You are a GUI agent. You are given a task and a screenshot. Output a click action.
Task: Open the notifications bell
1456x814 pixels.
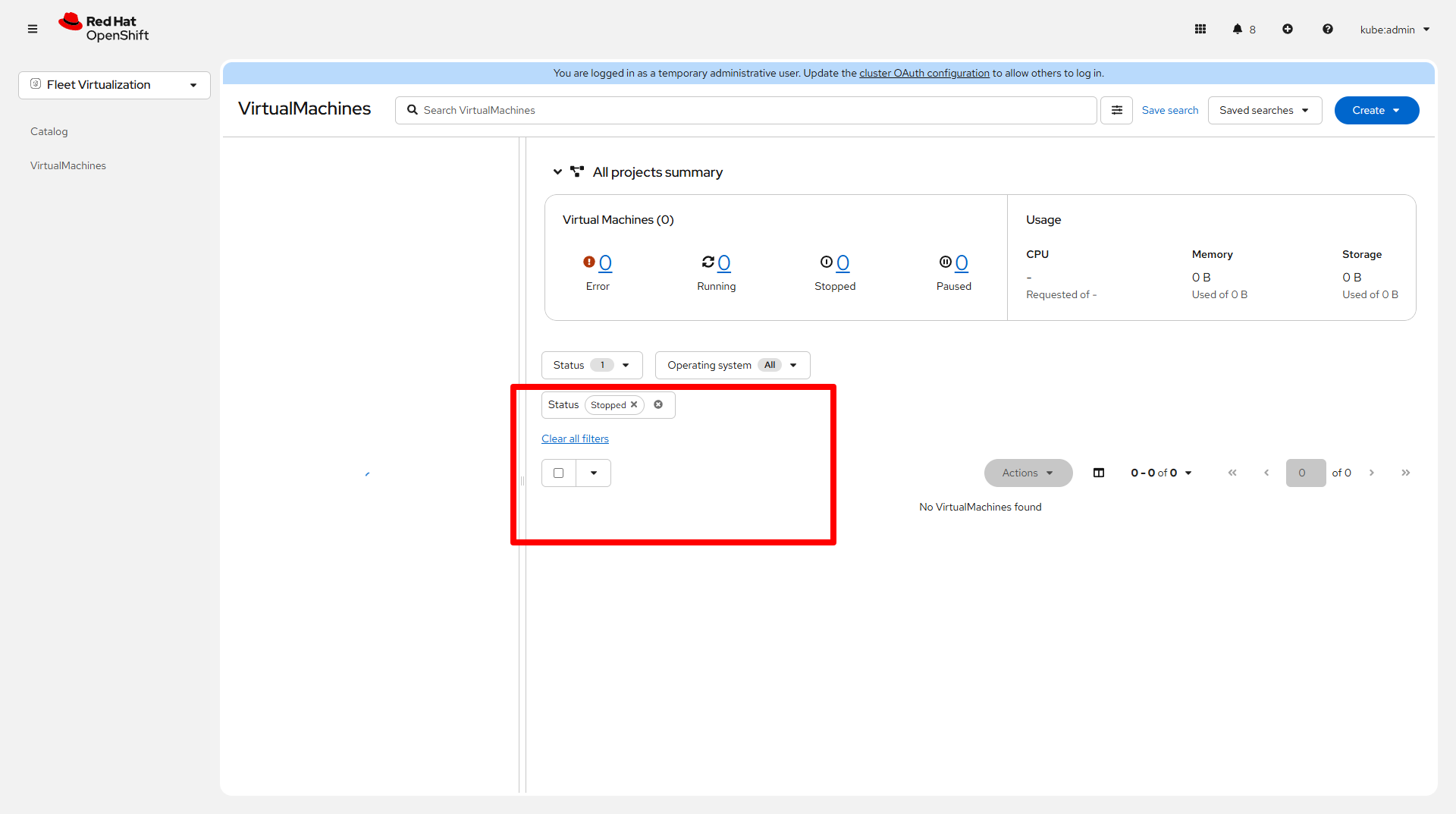coord(1244,29)
